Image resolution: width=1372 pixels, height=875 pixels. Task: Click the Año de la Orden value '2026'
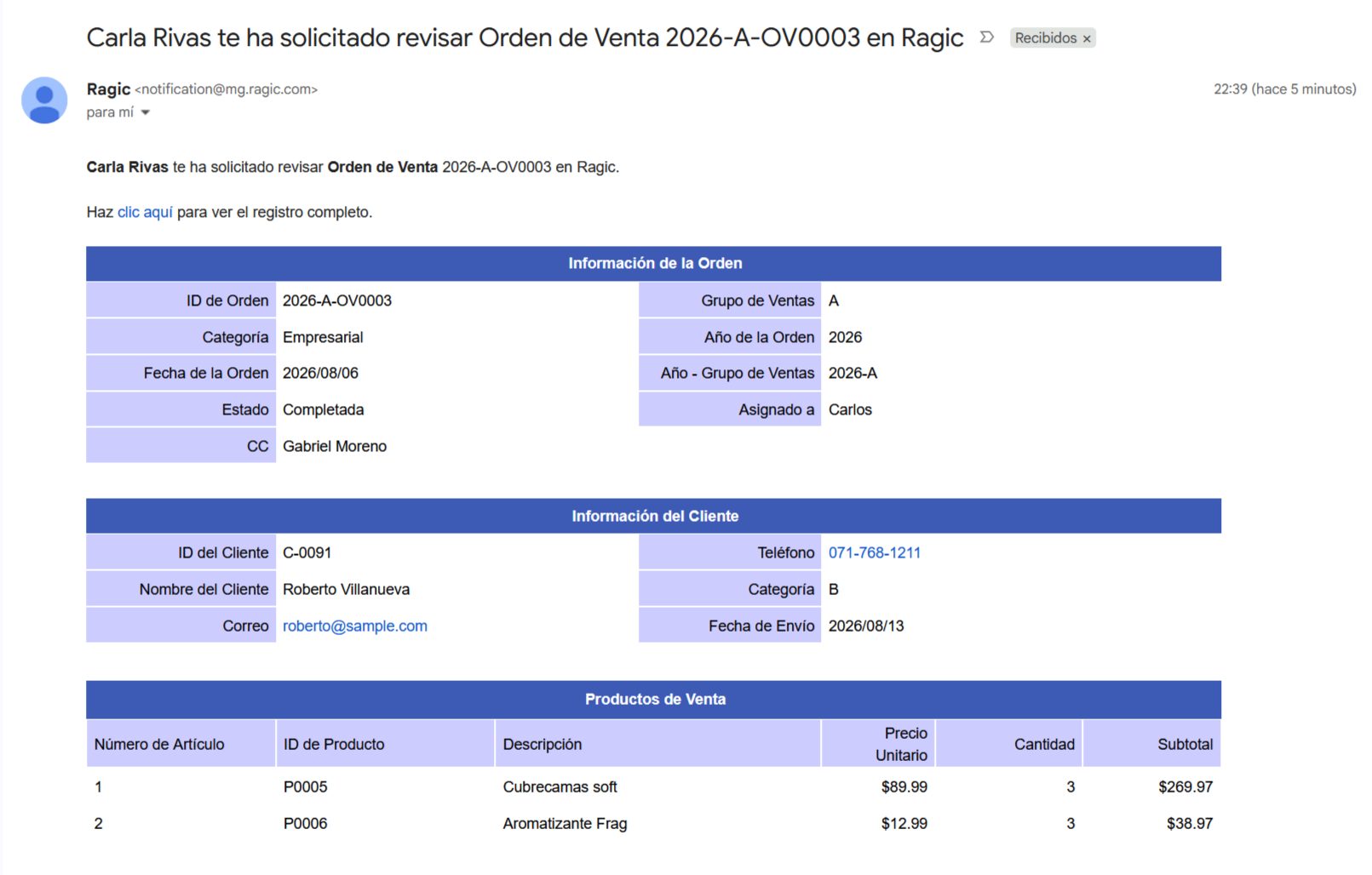pyautogui.click(x=845, y=337)
